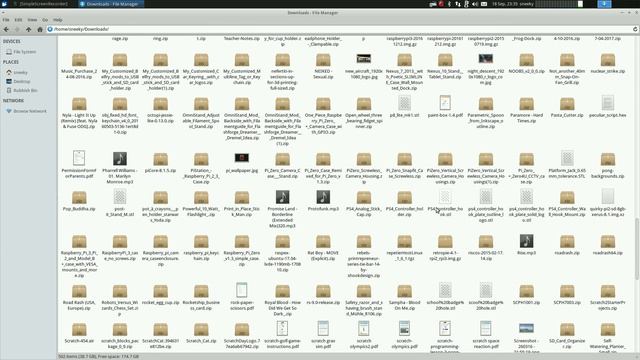Select the nuclear_strike.zip archive
Image resolution: width=640 pixels, height=360 pixels.
608,60
